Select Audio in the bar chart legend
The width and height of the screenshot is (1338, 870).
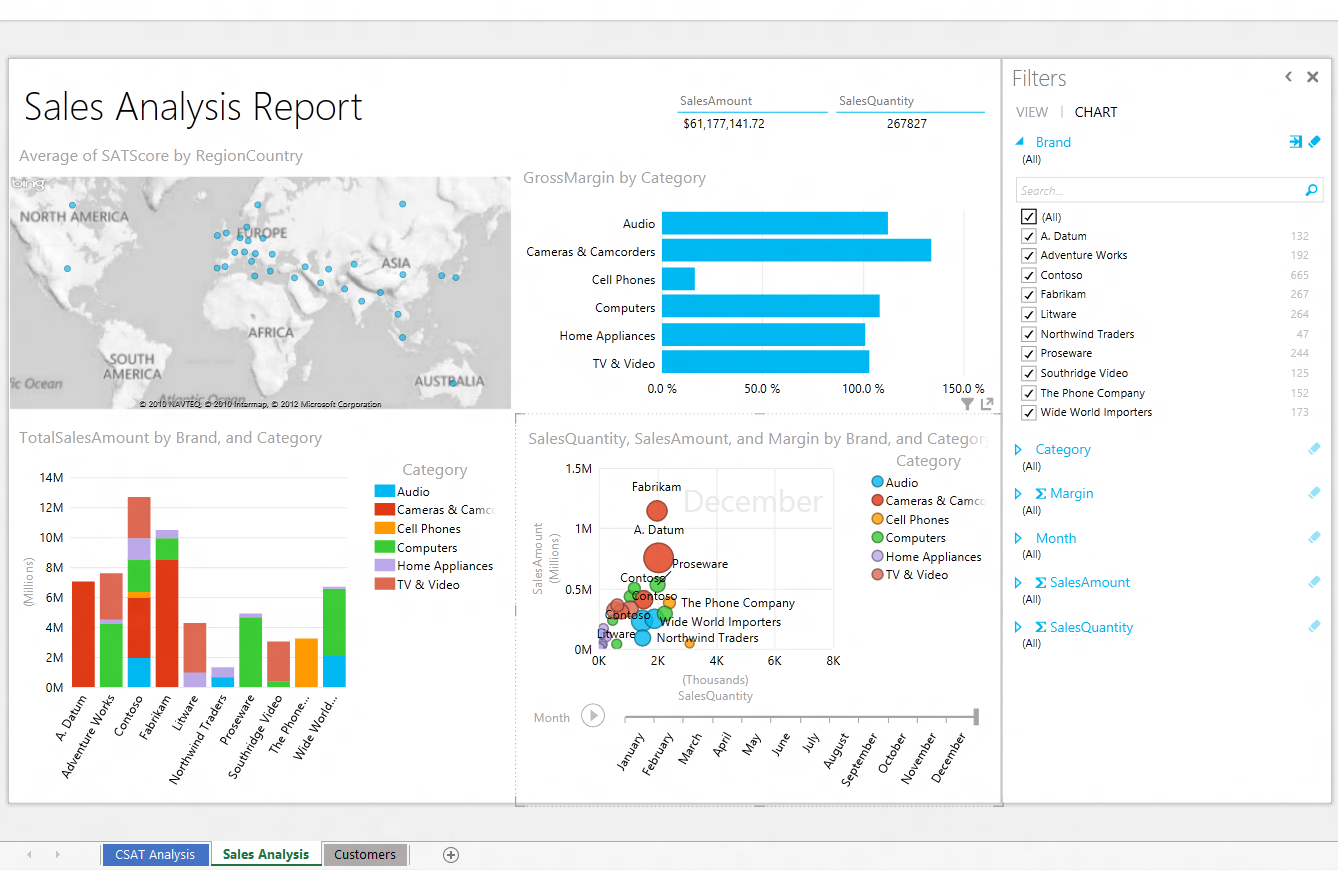coord(402,491)
